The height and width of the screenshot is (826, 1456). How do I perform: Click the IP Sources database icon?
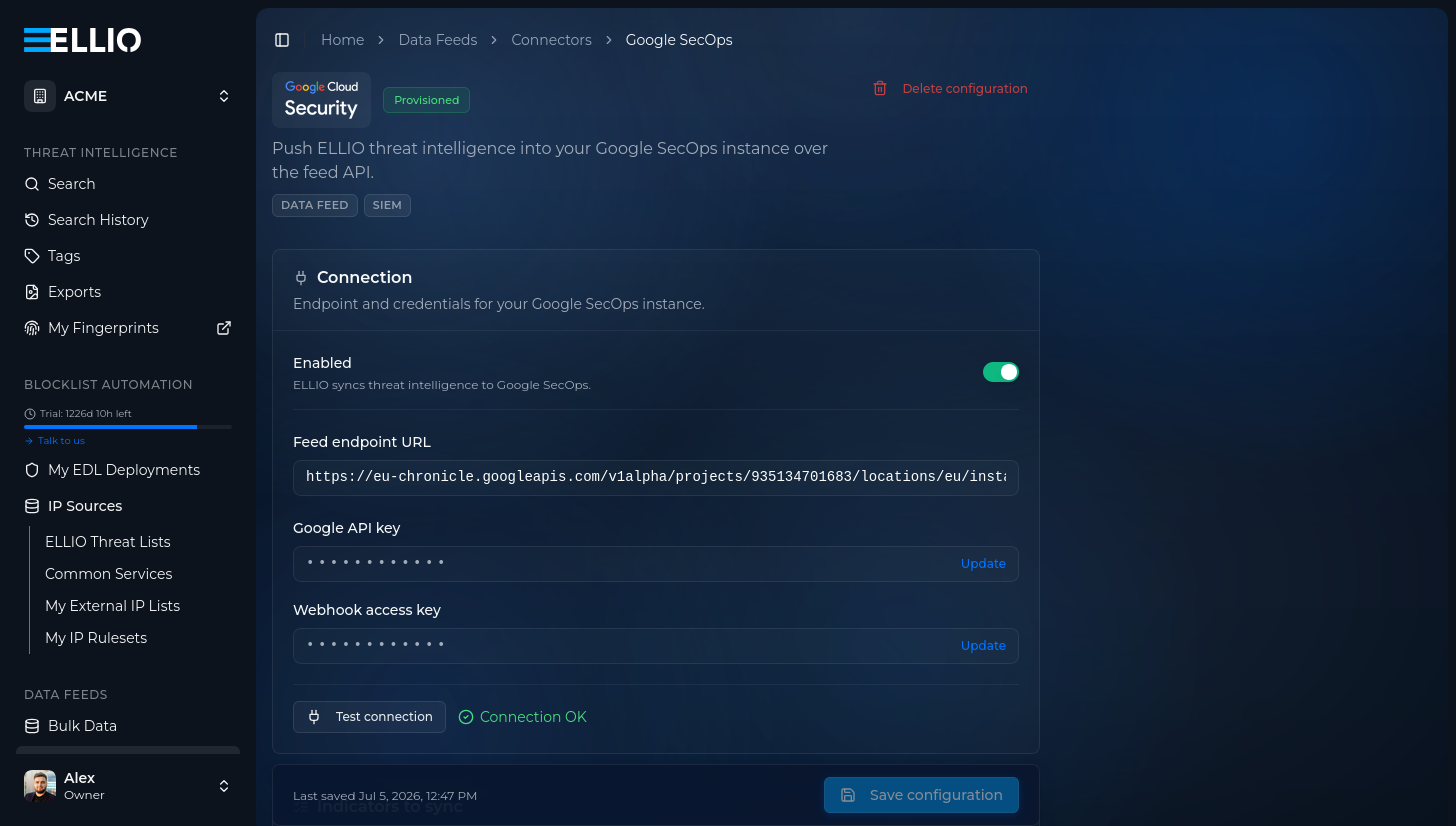click(x=32, y=506)
